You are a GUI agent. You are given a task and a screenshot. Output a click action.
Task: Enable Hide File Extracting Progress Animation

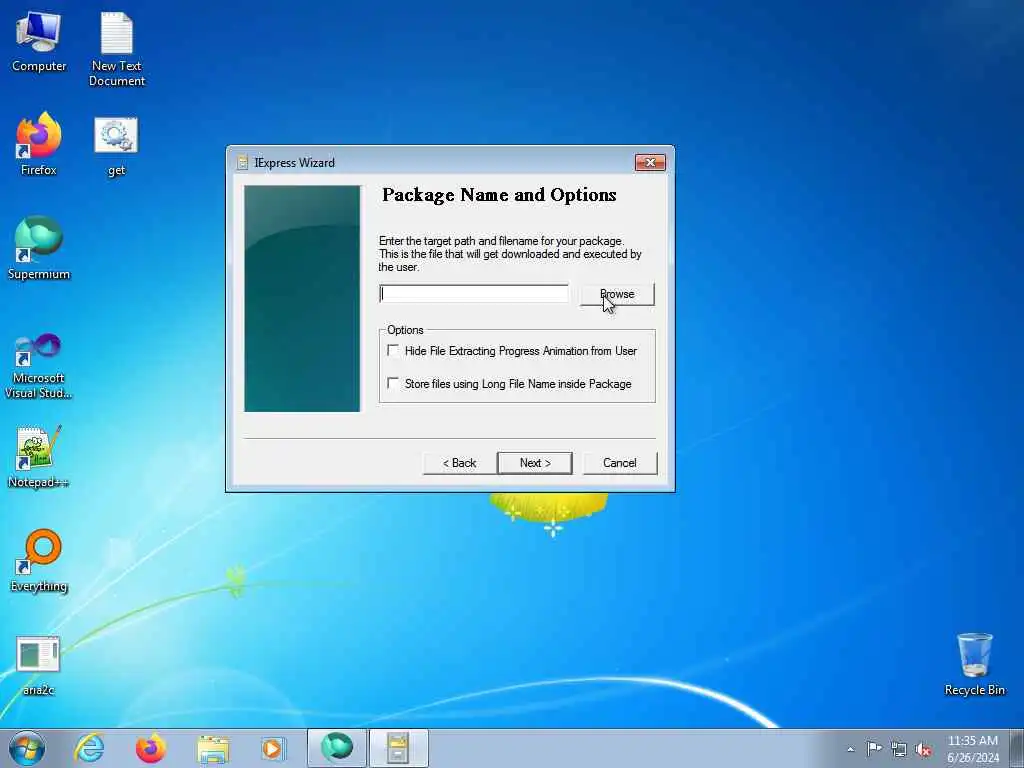(393, 351)
